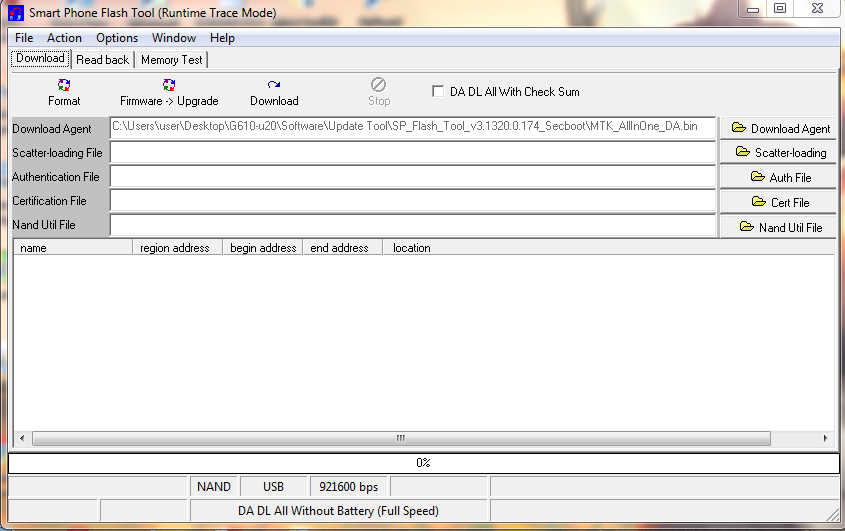Click the Download arrow toolbar icon
Viewport: 845px width, 531px height.
(x=274, y=85)
